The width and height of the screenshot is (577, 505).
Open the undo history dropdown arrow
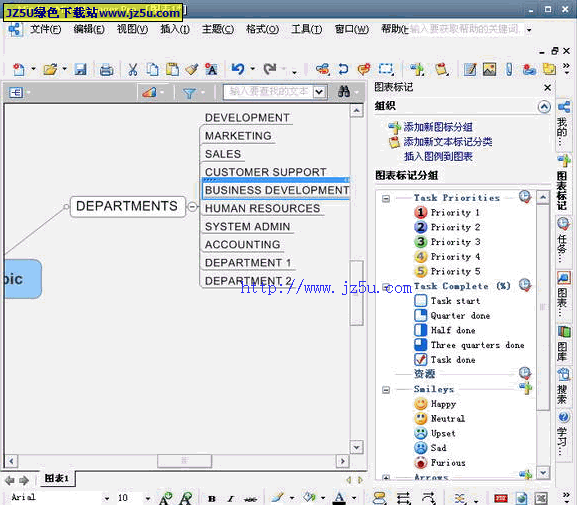click(252, 69)
